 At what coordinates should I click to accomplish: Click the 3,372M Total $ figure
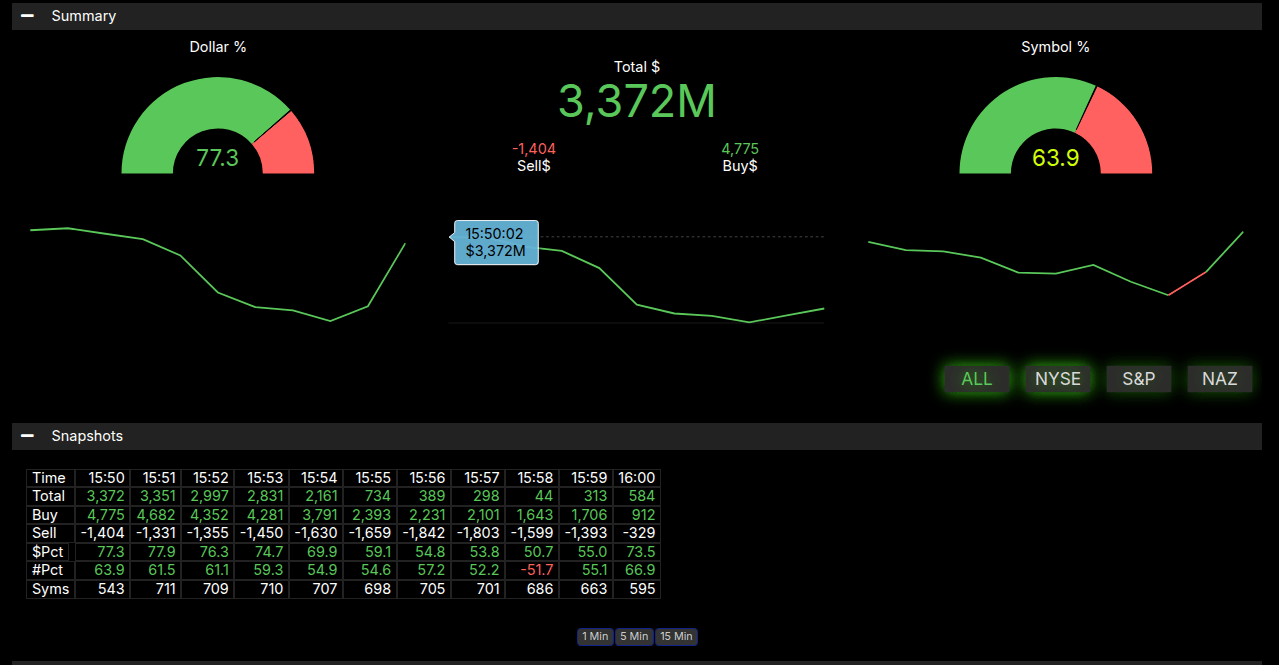637,102
